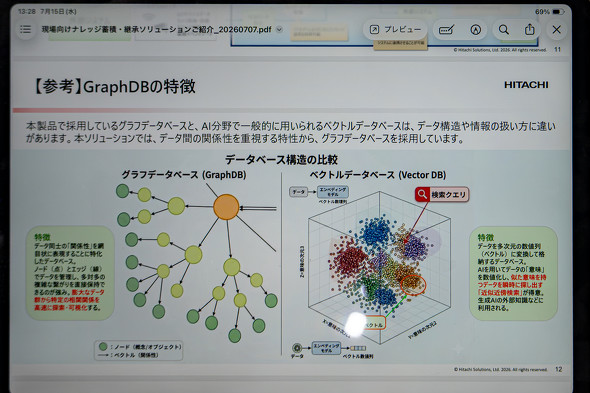This screenshot has width=590, height=393.
Task: Tap page number 12 in footer
Action: pyautogui.click(x=558, y=369)
